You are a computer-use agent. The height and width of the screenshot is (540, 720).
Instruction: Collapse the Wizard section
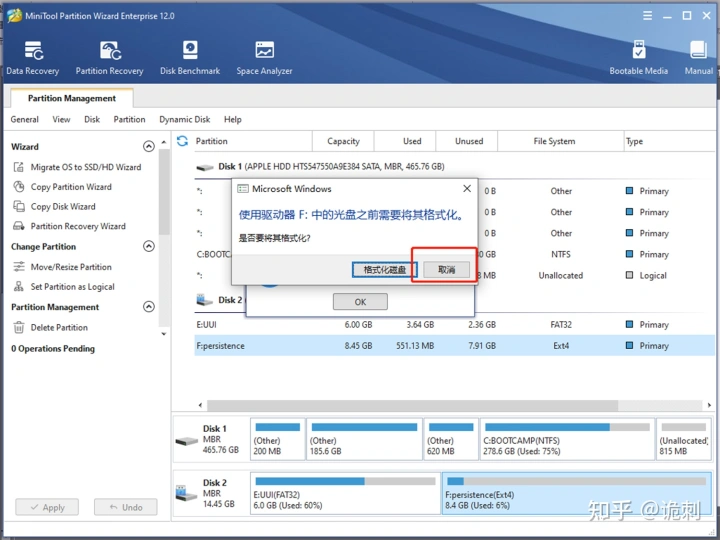point(149,146)
